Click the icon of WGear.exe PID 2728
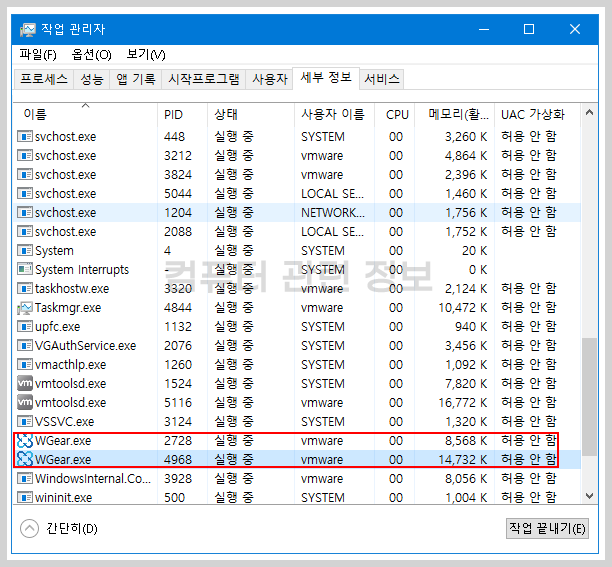The height and width of the screenshot is (567, 612). coord(25,441)
